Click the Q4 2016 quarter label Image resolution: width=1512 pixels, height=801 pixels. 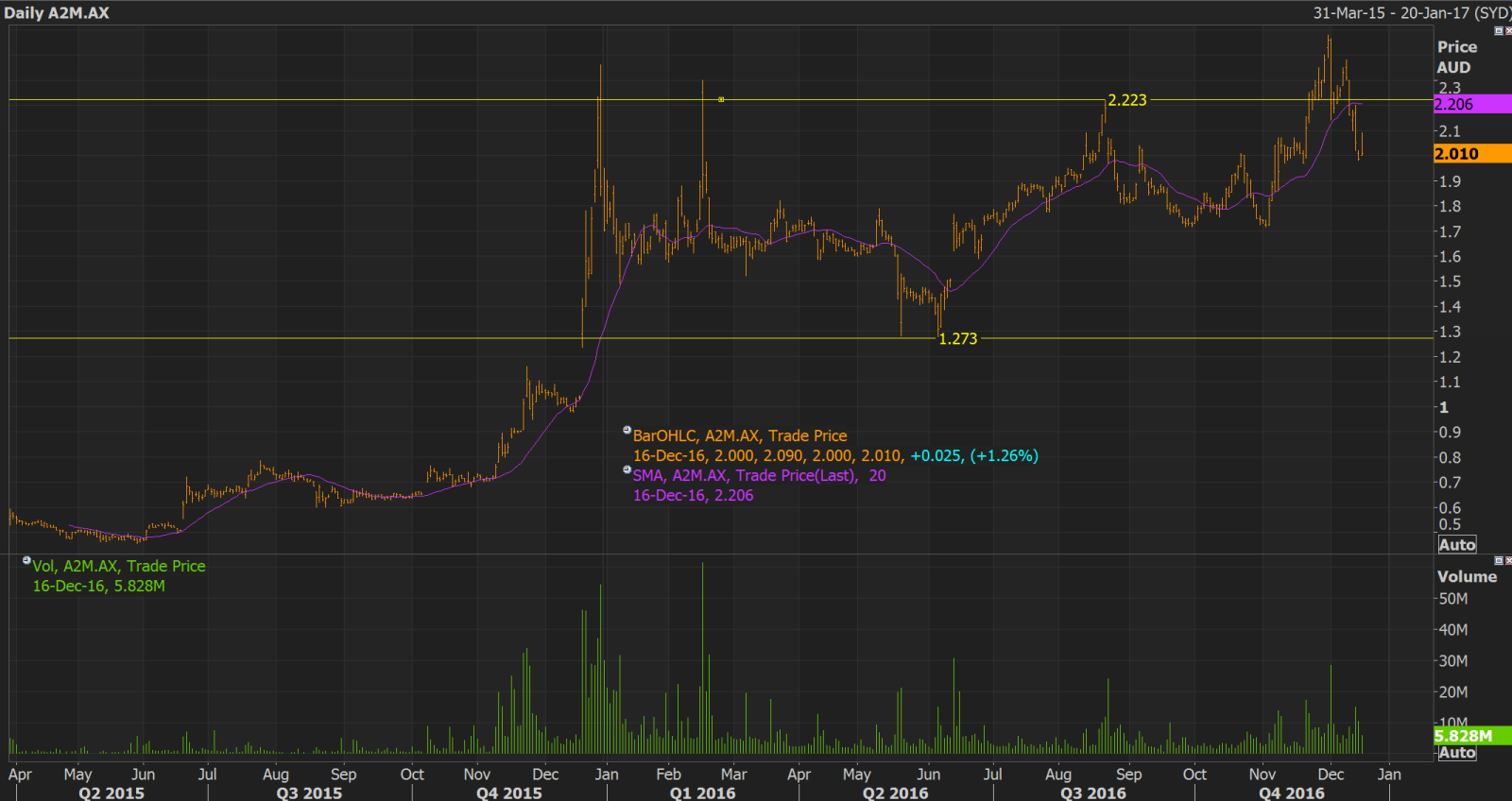[x=1292, y=792]
